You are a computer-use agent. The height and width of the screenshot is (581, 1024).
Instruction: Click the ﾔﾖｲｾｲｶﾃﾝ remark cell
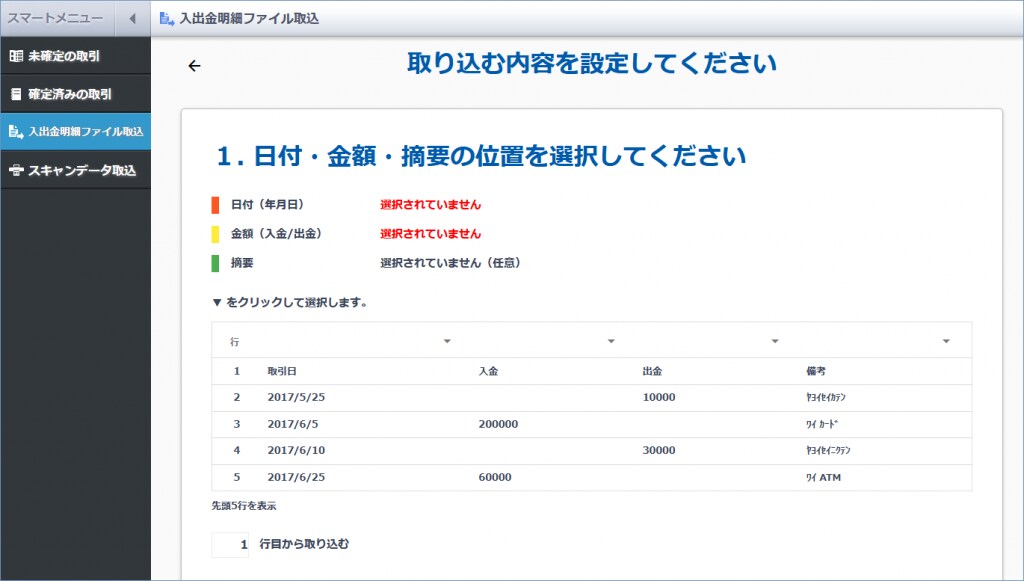coord(826,397)
